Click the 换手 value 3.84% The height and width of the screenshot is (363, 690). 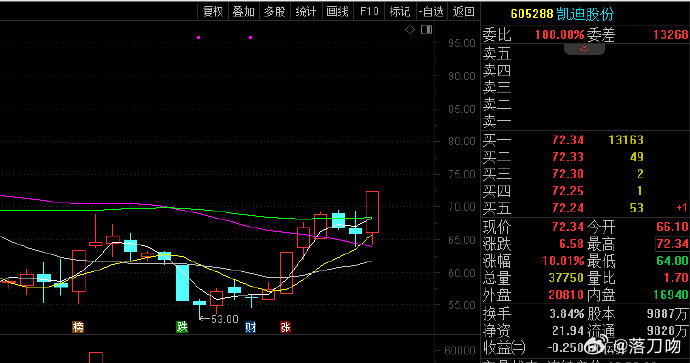click(567, 314)
